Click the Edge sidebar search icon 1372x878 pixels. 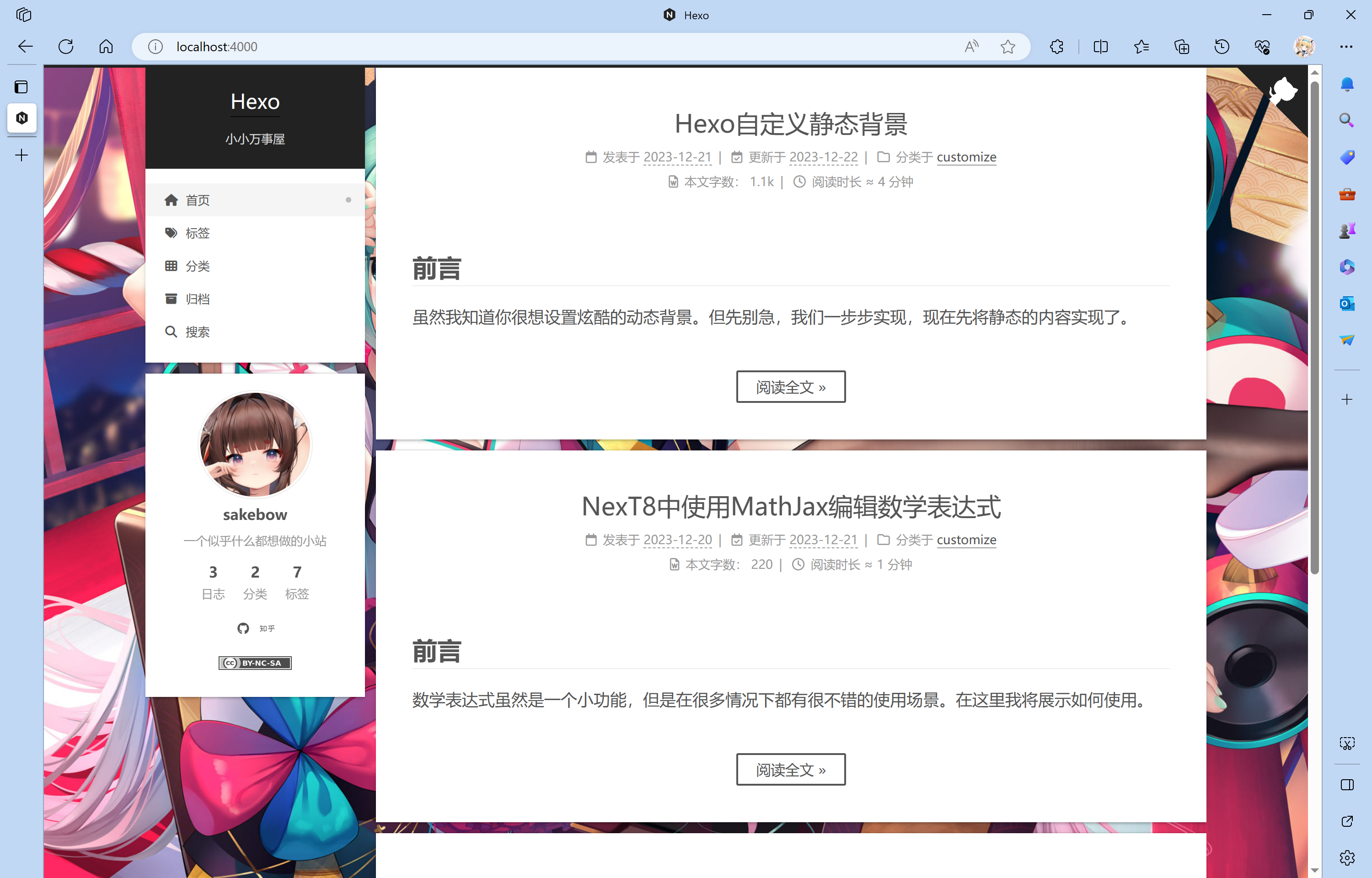tap(1347, 120)
